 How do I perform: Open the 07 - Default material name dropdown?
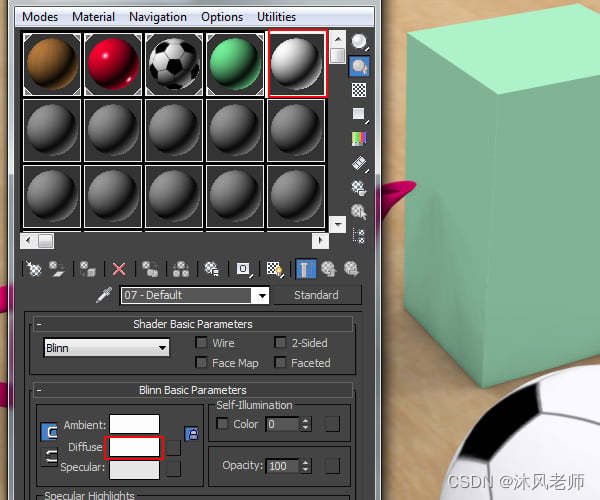(262, 295)
